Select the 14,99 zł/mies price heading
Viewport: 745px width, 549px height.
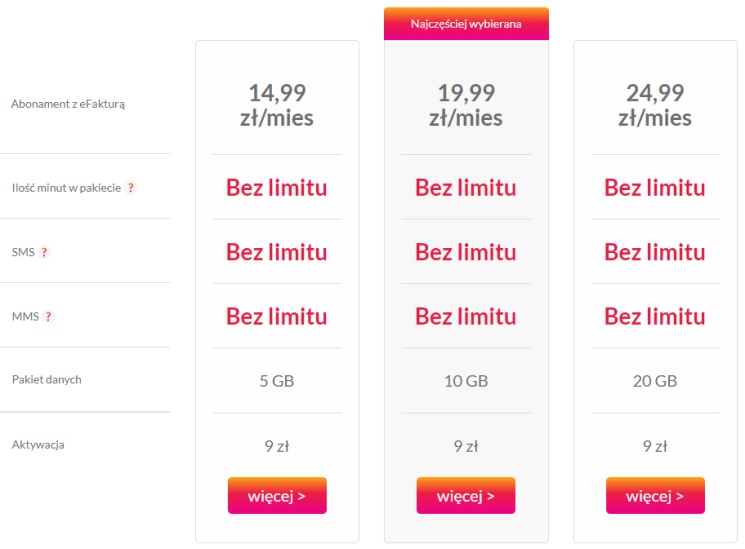[276, 106]
